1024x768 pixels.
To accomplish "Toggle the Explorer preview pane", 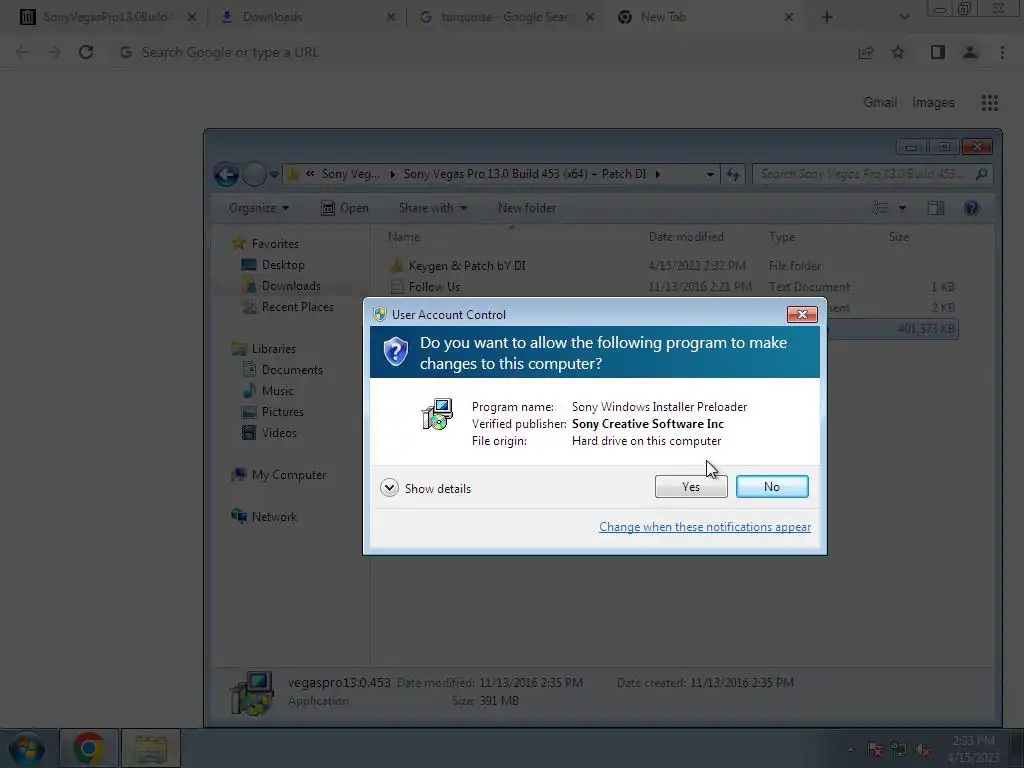I will click(936, 208).
